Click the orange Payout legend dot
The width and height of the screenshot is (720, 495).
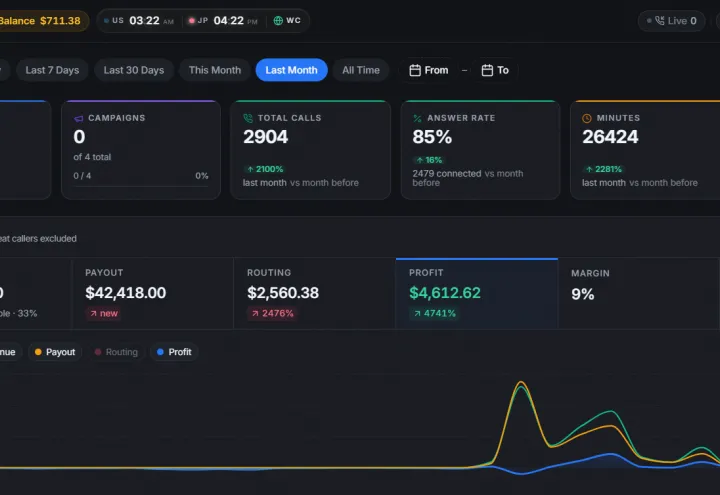tap(38, 352)
